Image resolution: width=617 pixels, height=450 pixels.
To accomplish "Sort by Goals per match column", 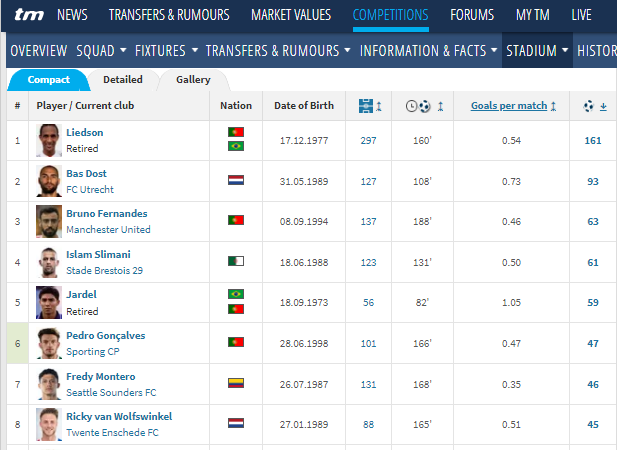I will (x=508, y=105).
